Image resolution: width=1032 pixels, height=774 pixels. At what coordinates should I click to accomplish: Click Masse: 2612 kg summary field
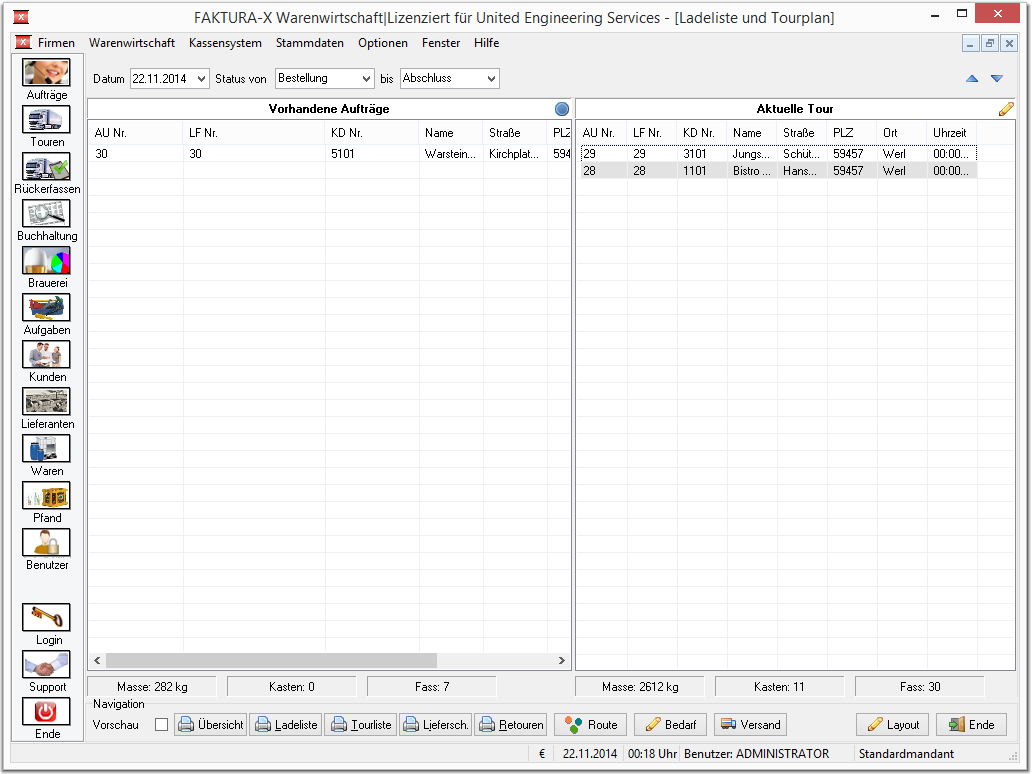[x=640, y=687]
